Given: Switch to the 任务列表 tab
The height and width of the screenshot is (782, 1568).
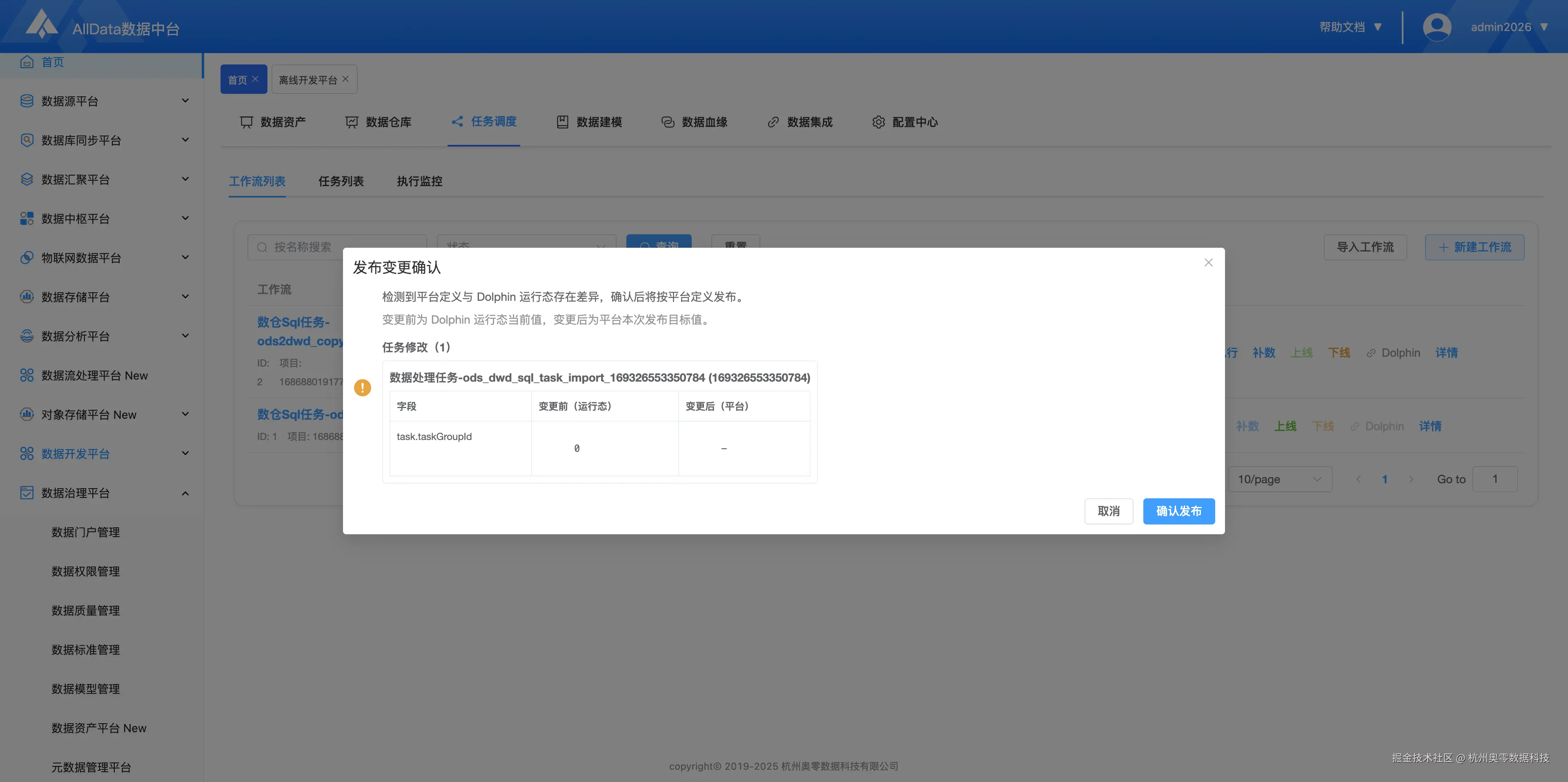Looking at the screenshot, I should pos(341,181).
